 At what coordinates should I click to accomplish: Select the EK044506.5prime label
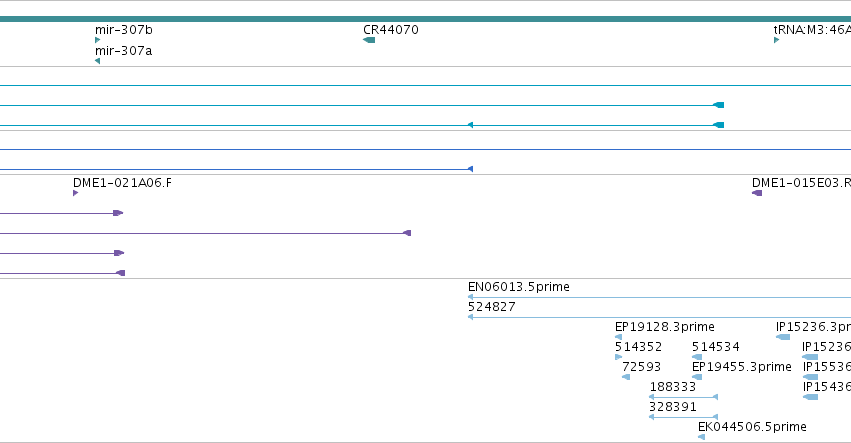click(752, 427)
